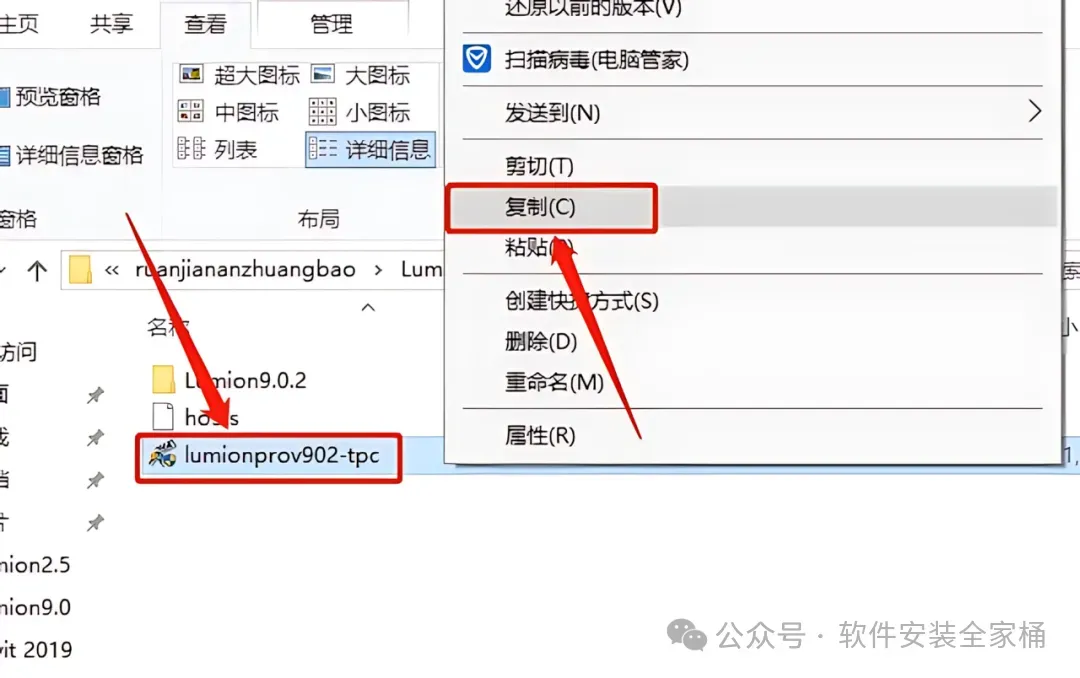Open the View ribbon tab
1080x678 pixels.
pos(205,24)
